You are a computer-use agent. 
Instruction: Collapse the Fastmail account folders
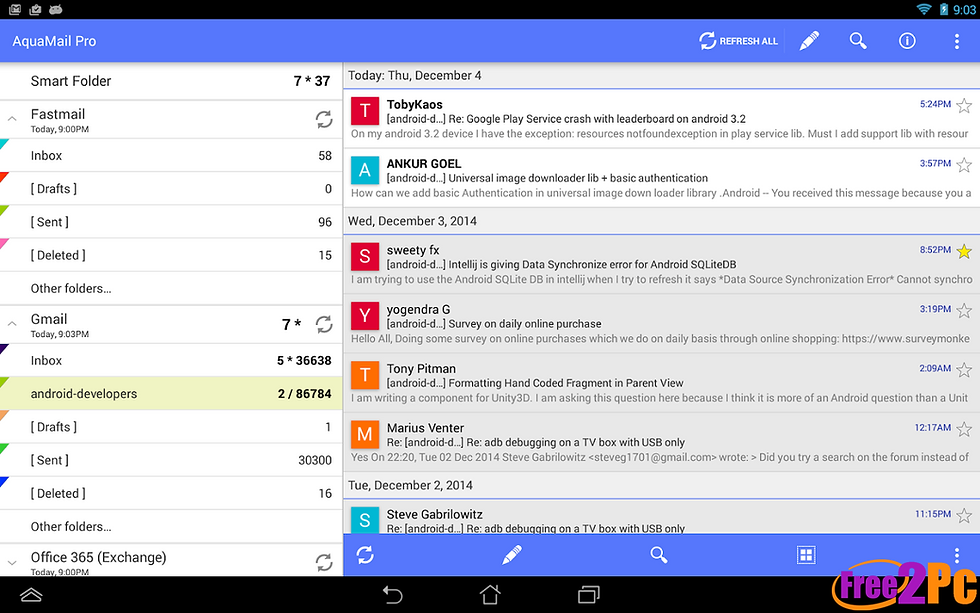pos(12,118)
